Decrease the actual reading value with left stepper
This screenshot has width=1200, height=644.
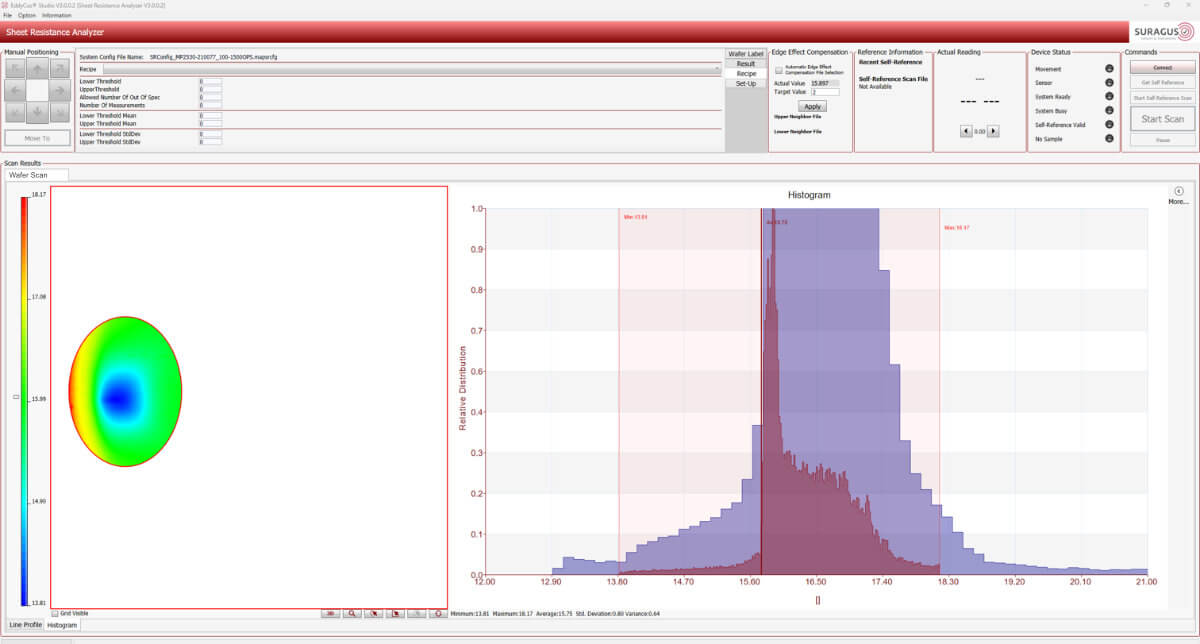(964, 131)
